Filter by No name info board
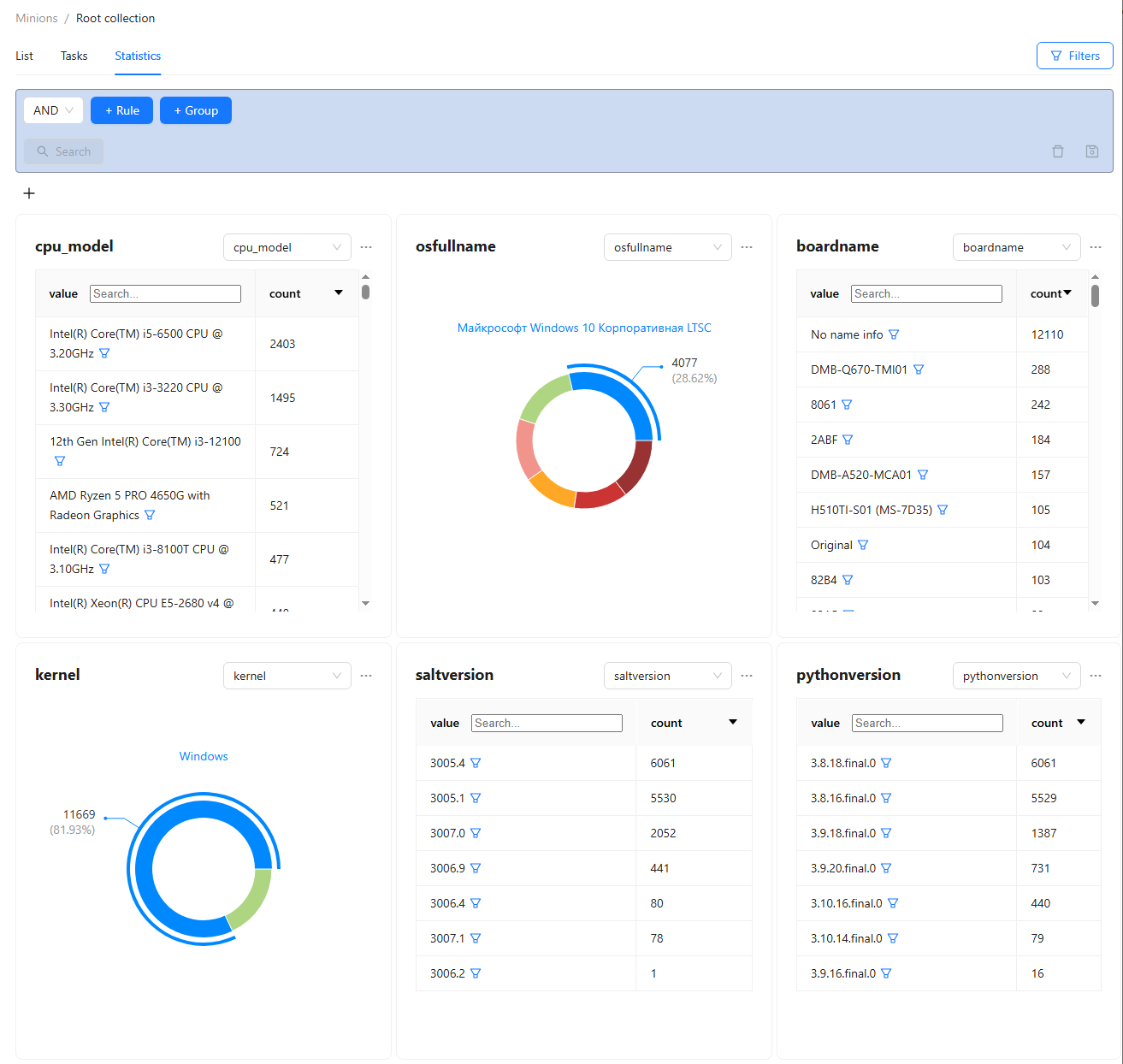 (x=894, y=334)
